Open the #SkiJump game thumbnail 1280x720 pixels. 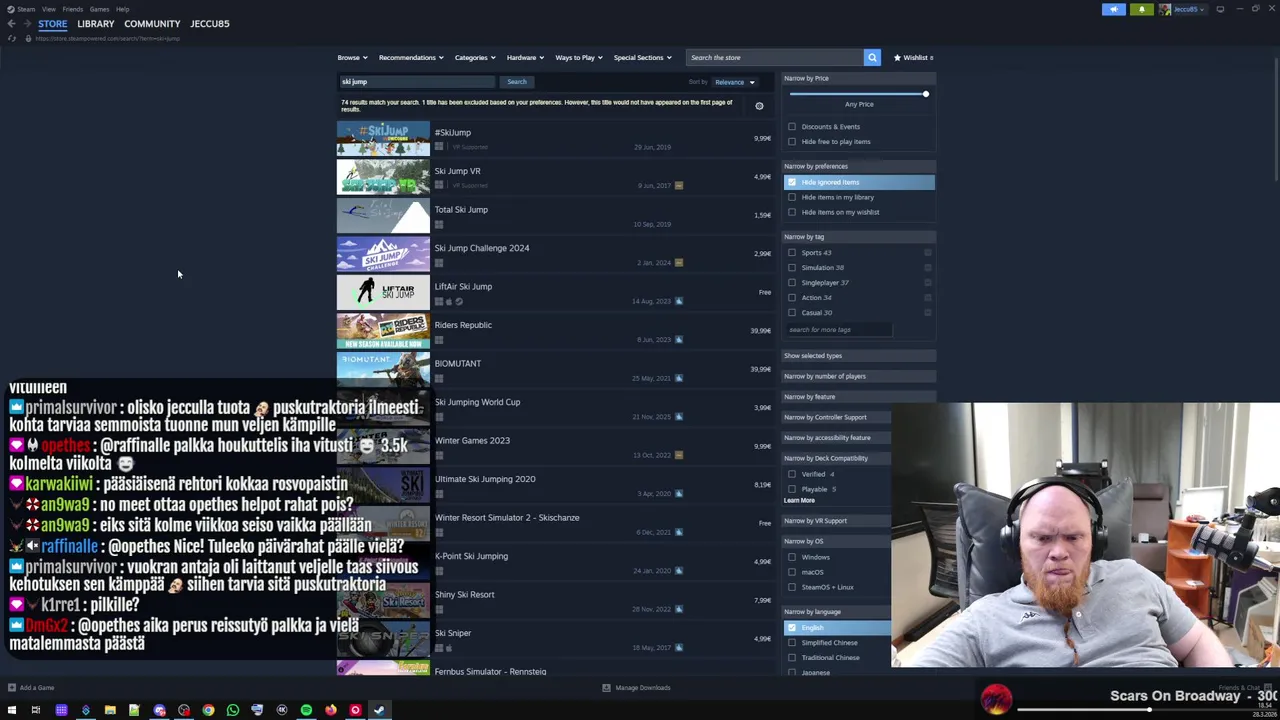click(x=383, y=138)
